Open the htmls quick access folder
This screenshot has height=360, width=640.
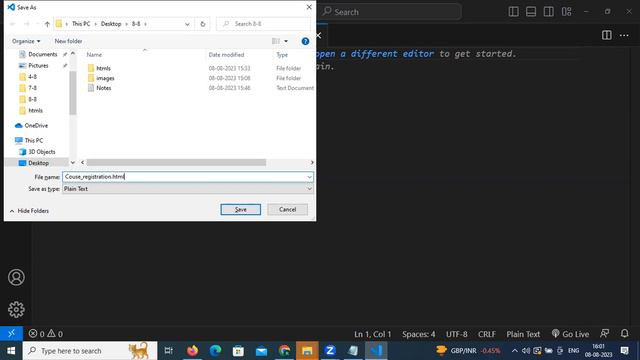(x=35, y=111)
